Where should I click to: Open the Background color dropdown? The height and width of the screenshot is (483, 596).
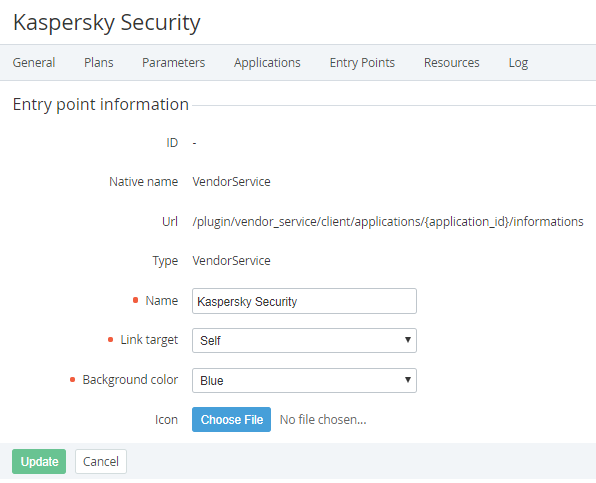click(x=304, y=380)
